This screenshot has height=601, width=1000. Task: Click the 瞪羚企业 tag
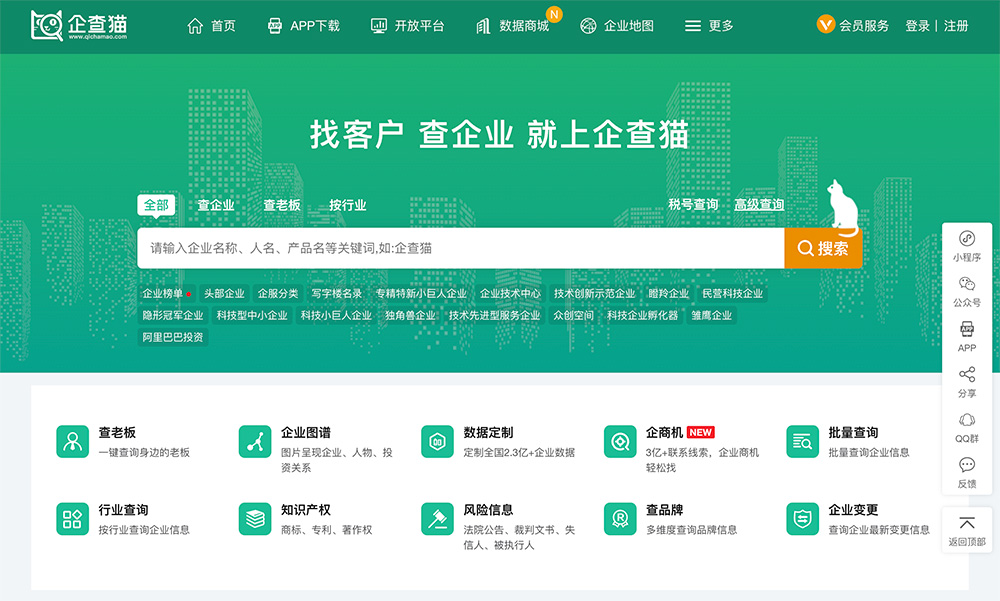(x=668, y=293)
